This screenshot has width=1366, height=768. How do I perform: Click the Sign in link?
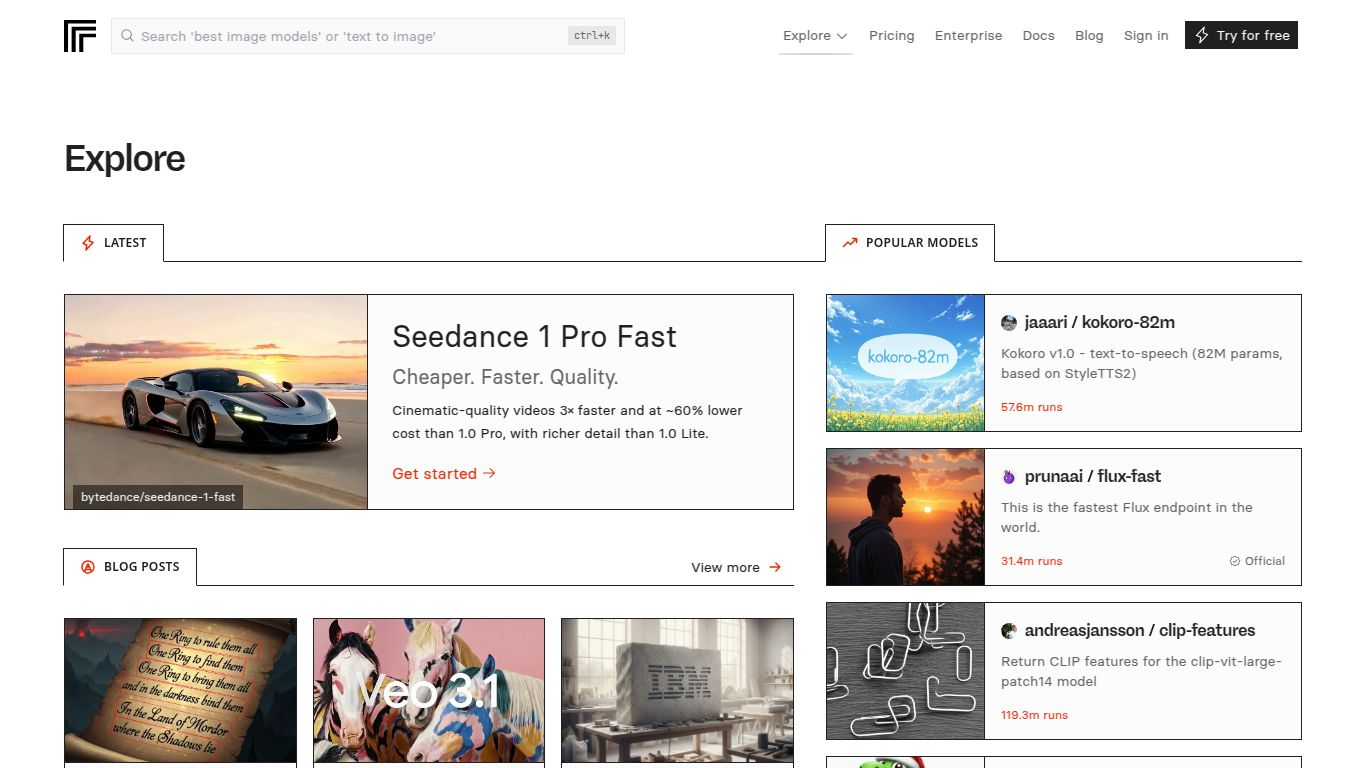pos(1145,36)
